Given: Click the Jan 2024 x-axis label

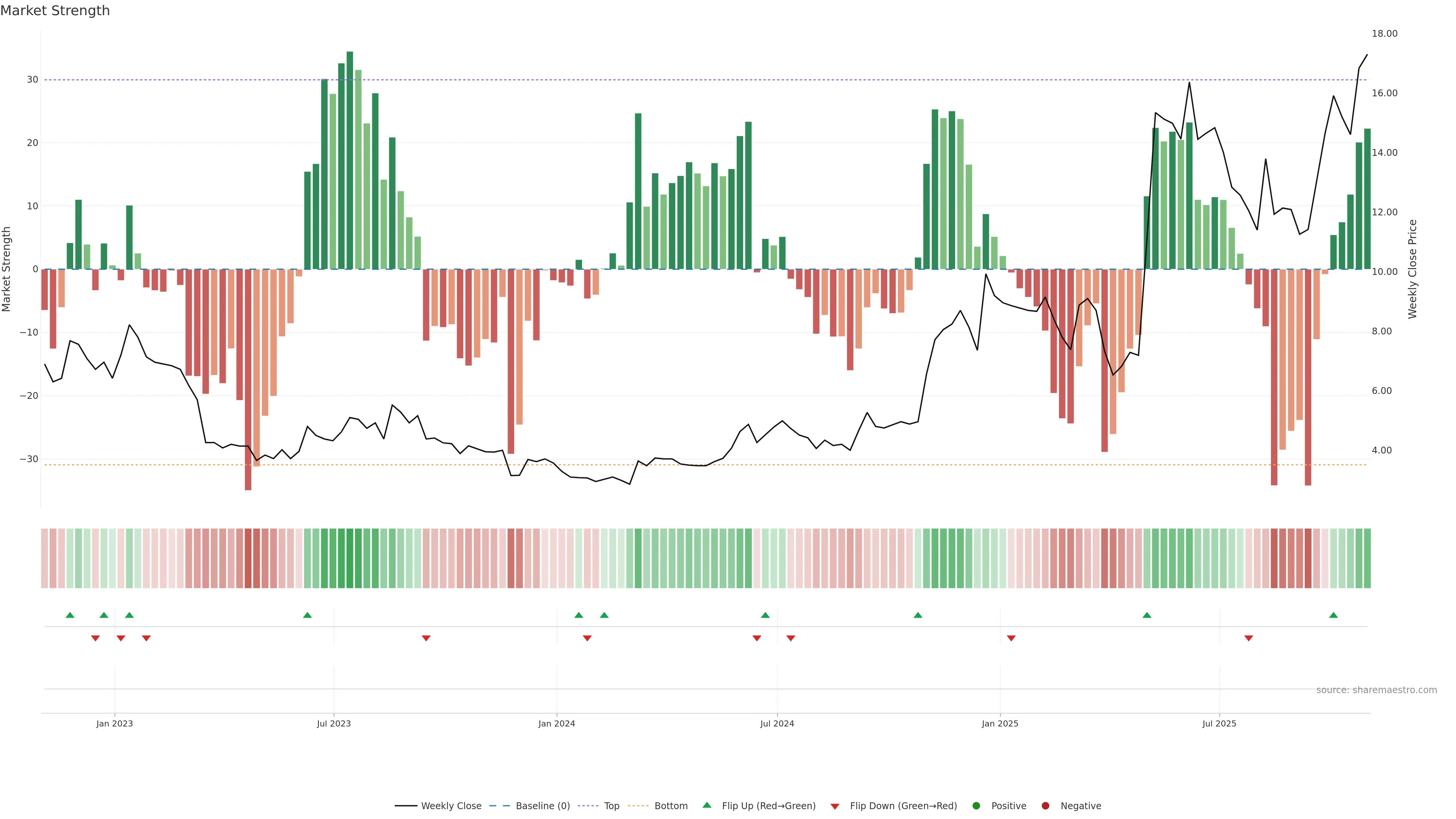Looking at the screenshot, I should 557,723.
